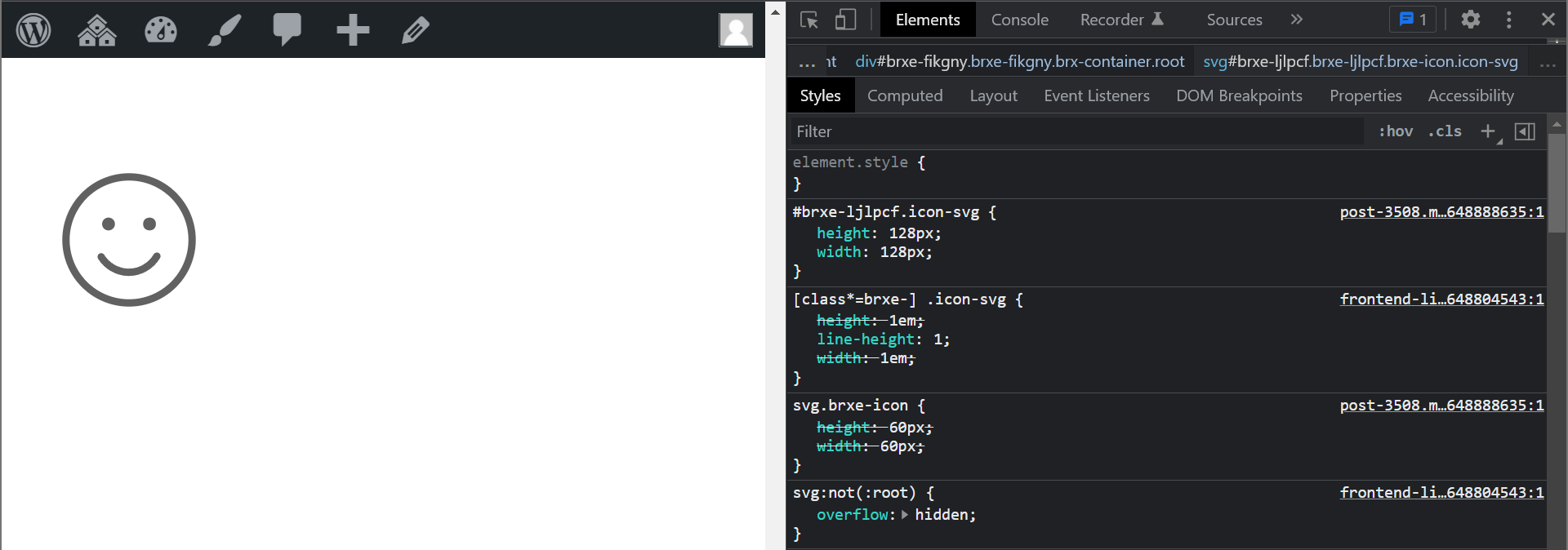Click the New content plus icon
Viewport: 1568px width, 550px height.
coord(353,30)
